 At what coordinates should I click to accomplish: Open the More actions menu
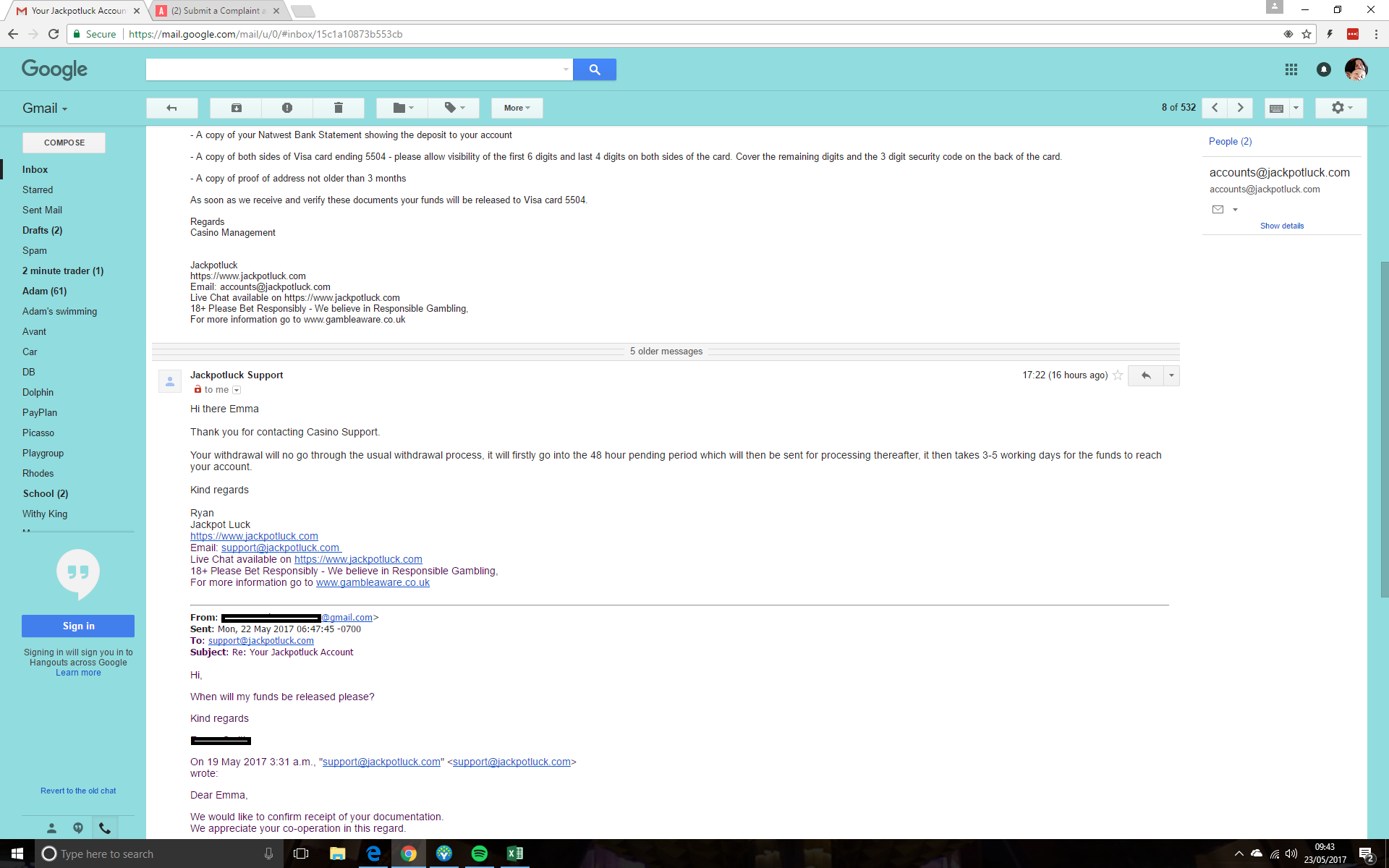(x=517, y=108)
